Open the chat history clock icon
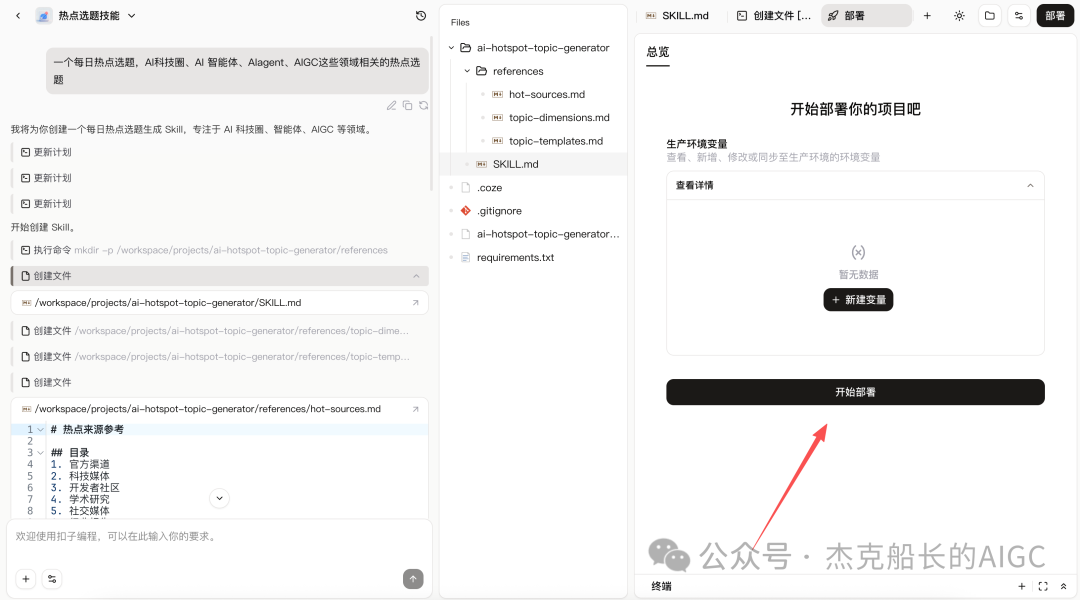 (x=421, y=15)
